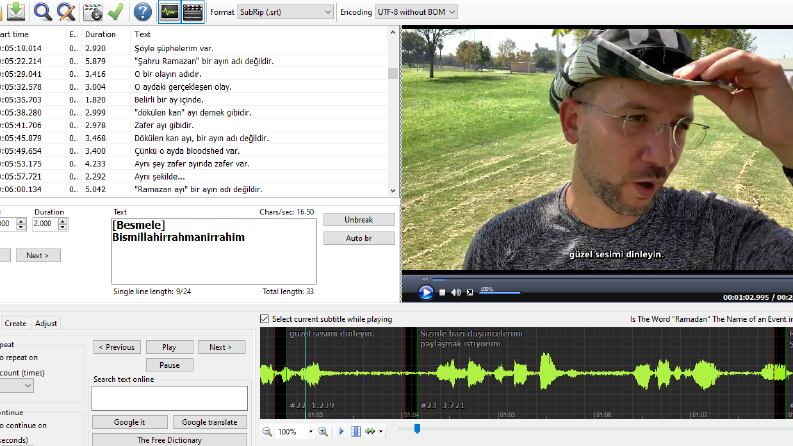Select the row "Şöyle şüphelerim var."
793x446 pixels.
point(195,48)
